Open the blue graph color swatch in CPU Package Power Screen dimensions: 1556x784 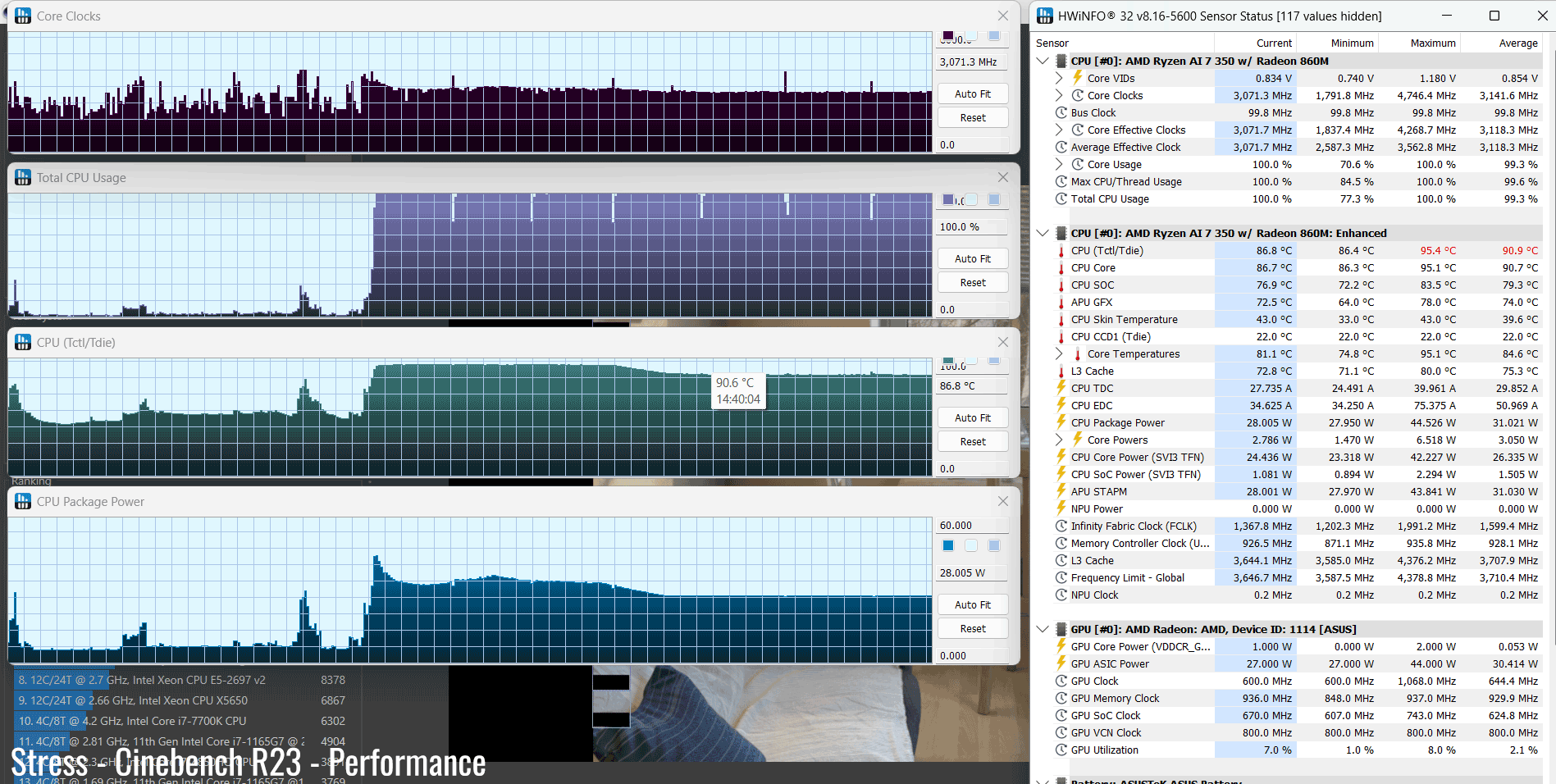point(948,545)
